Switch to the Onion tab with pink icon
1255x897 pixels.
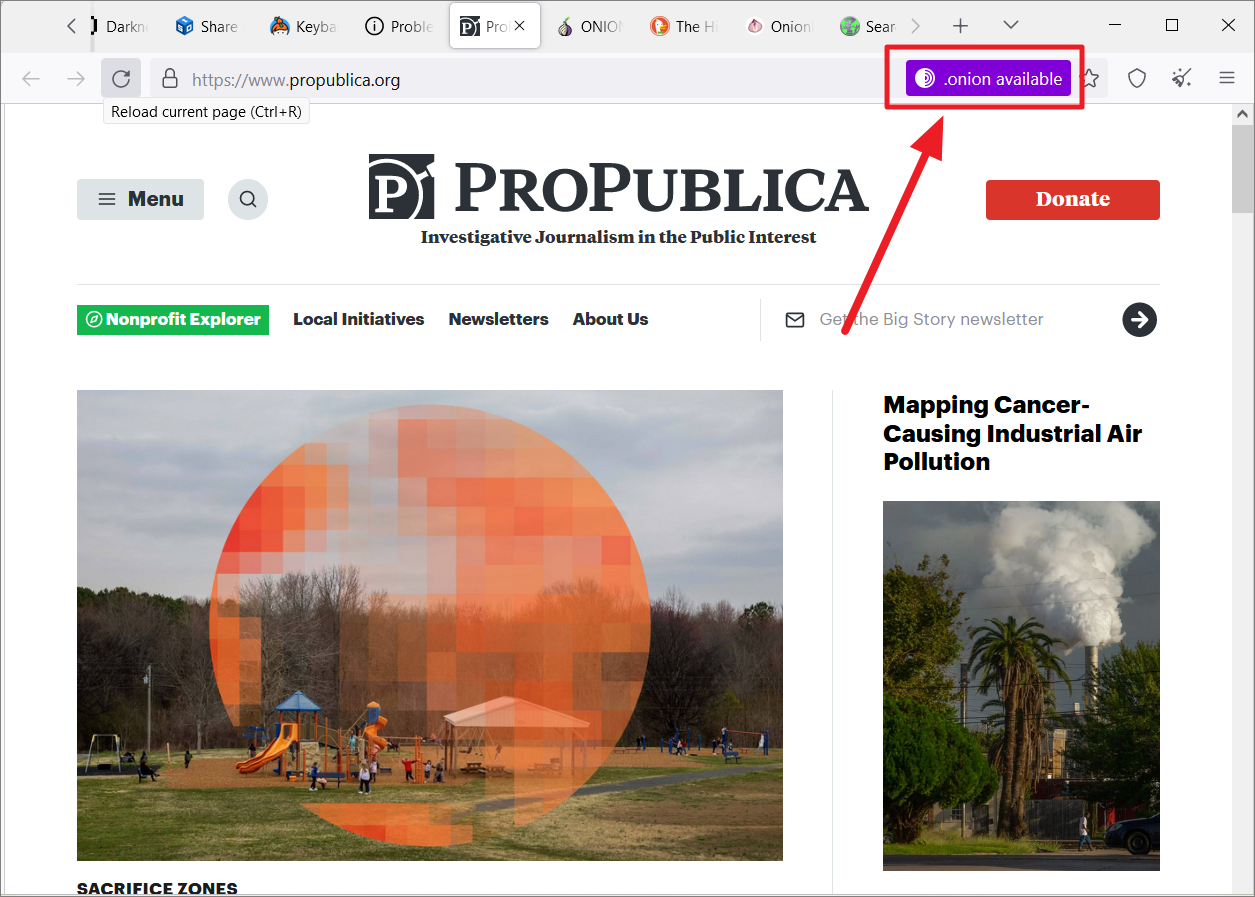pos(780,27)
